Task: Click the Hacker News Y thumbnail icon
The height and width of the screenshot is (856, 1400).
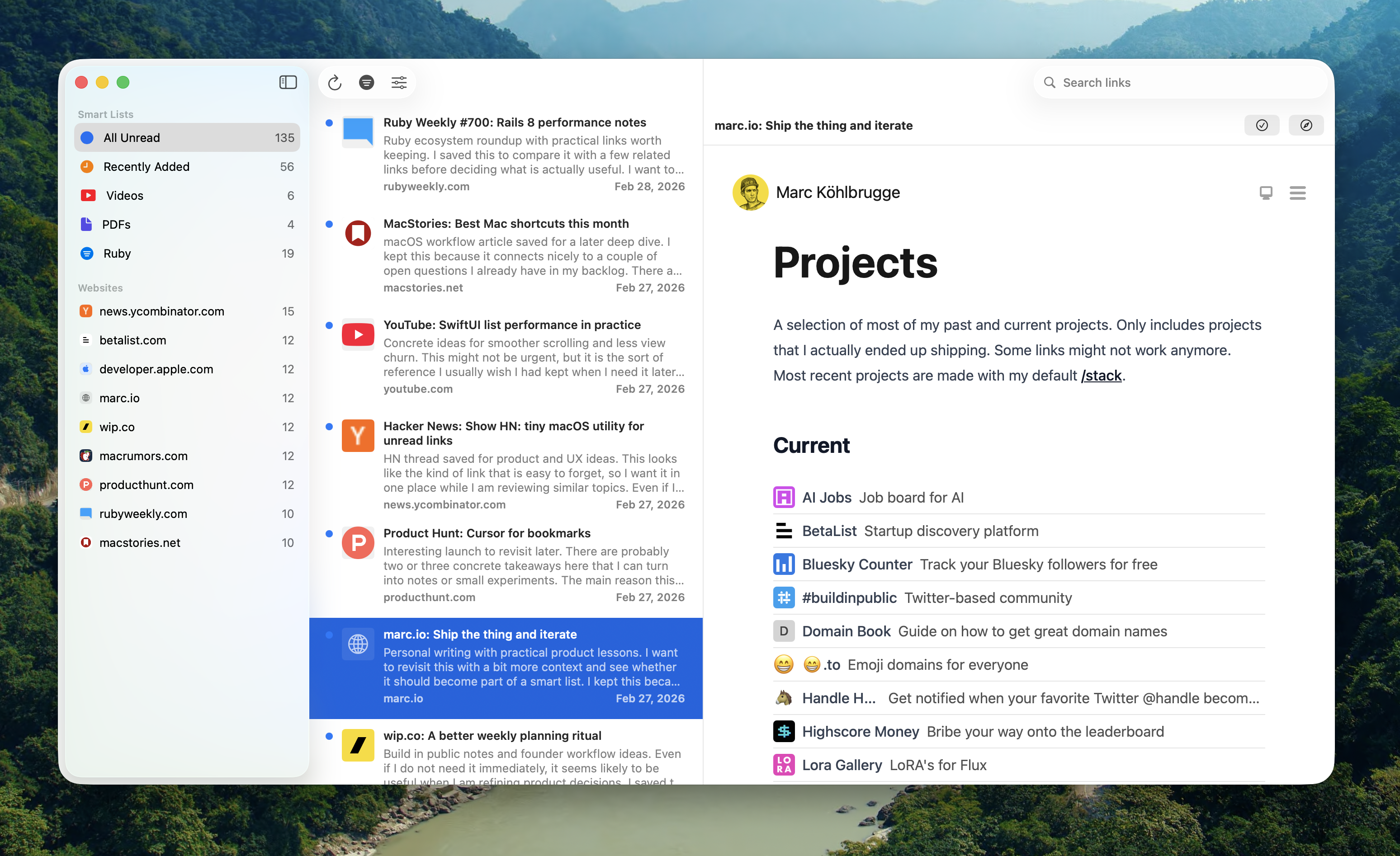Action: (x=358, y=436)
